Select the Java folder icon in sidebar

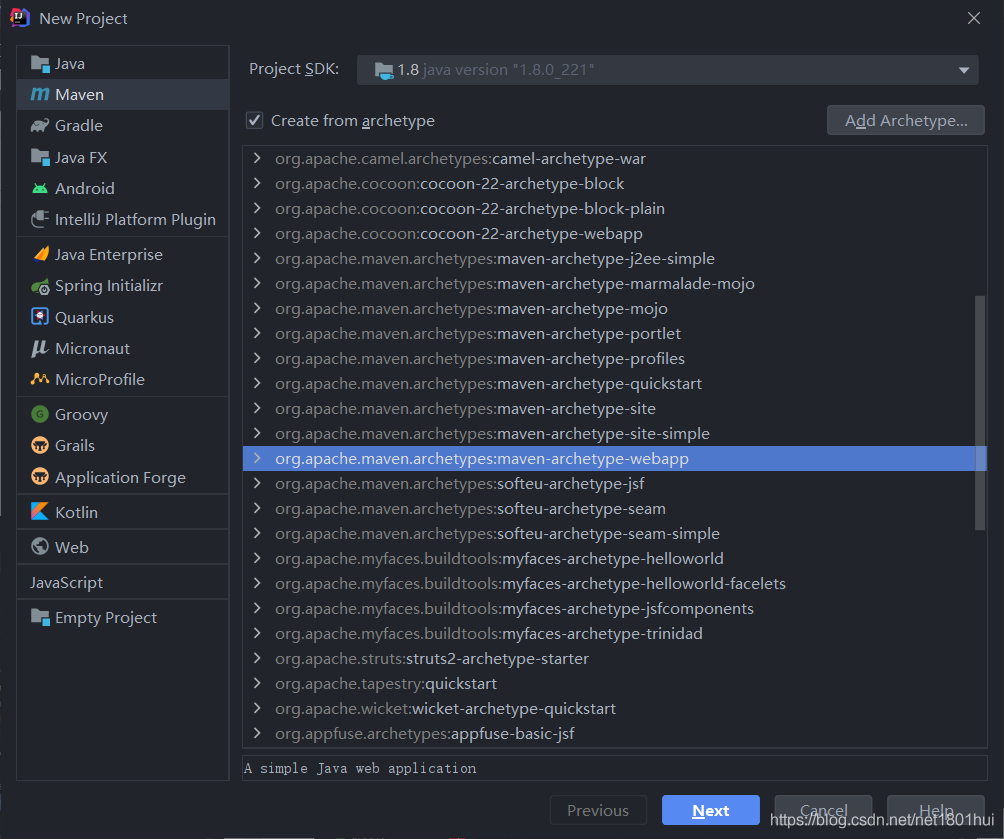click(40, 64)
